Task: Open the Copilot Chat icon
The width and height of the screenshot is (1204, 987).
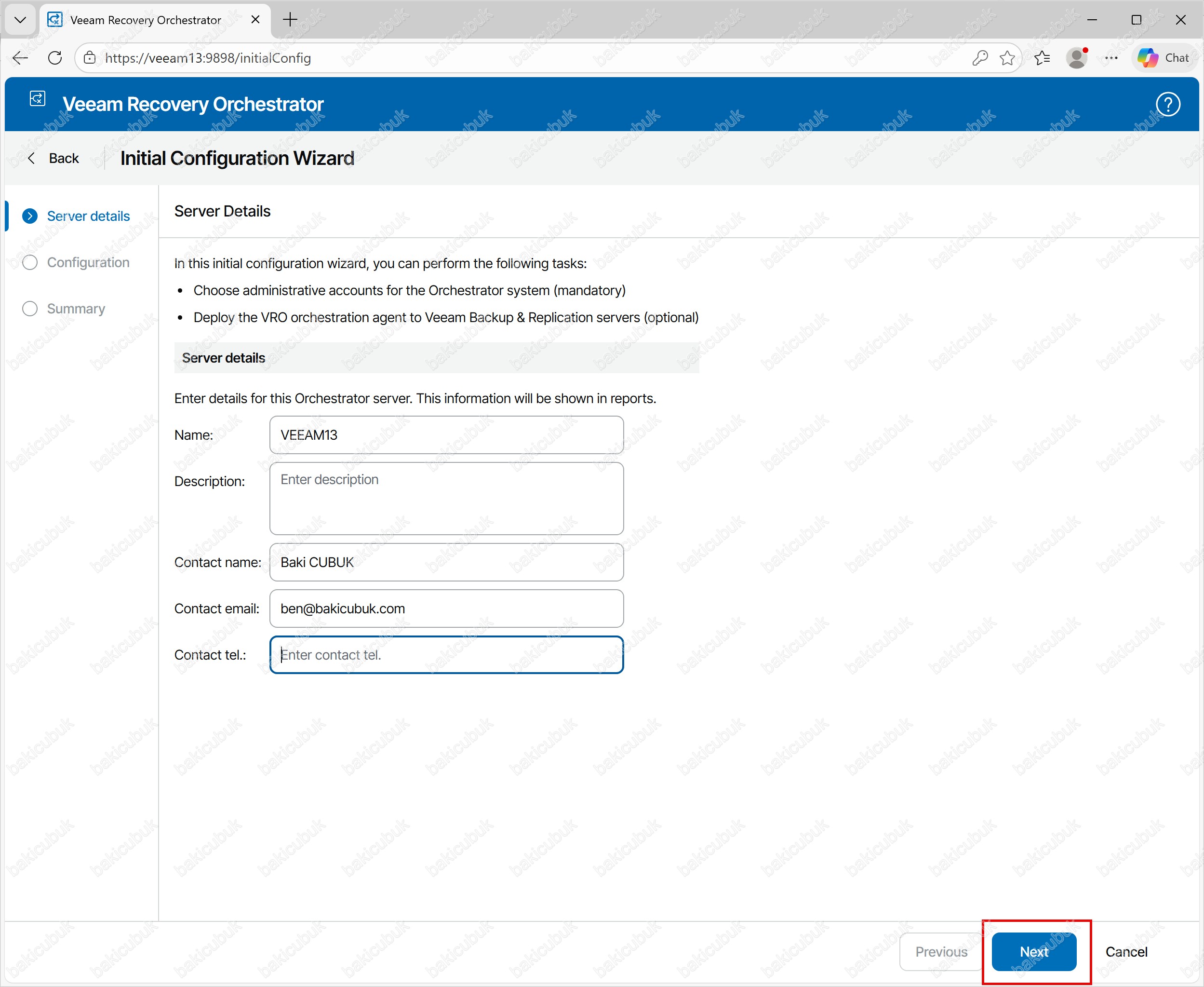Action: coord(1163,57)
